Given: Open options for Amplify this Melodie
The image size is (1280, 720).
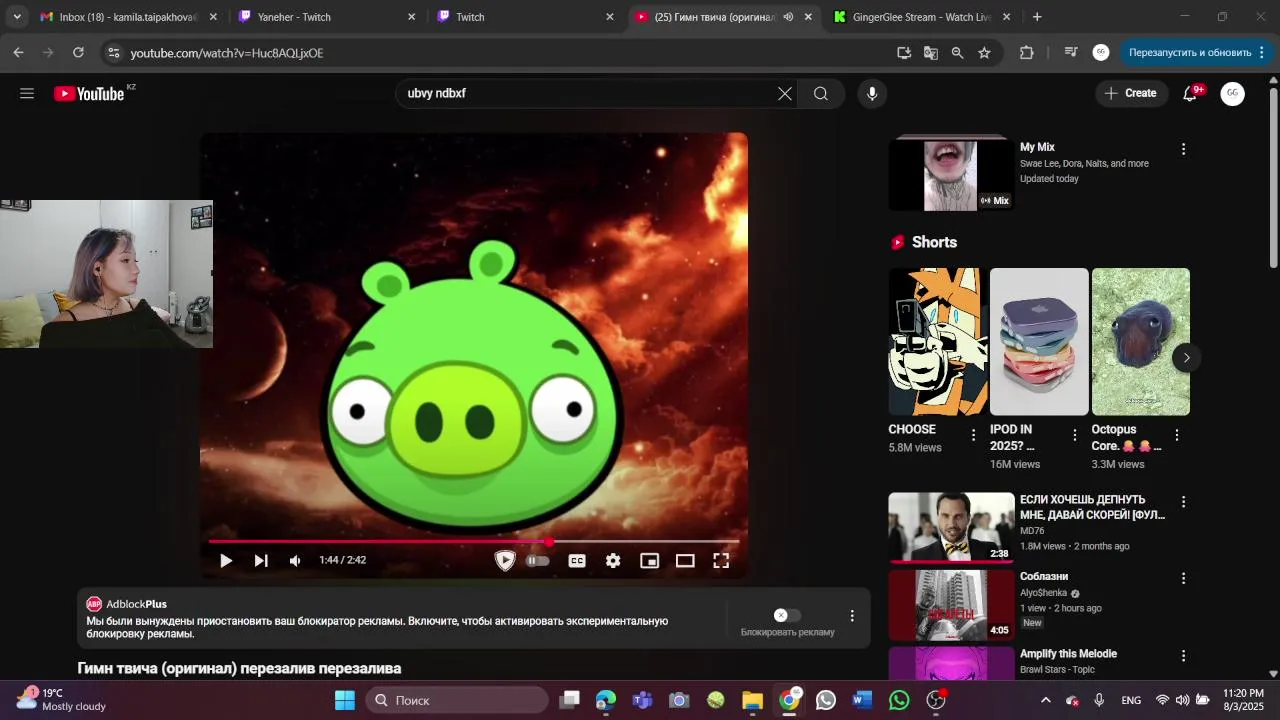Looking at the screenshot, I should tap(1184, 656).
